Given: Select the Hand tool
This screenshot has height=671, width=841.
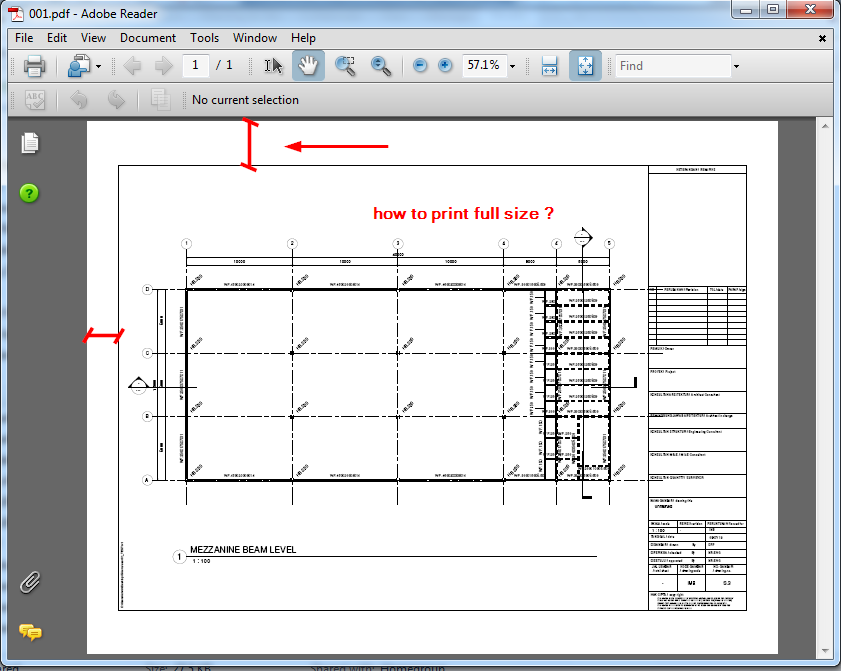Looking at the screenshot, I should pyautogui.click(x=307, y=65).
